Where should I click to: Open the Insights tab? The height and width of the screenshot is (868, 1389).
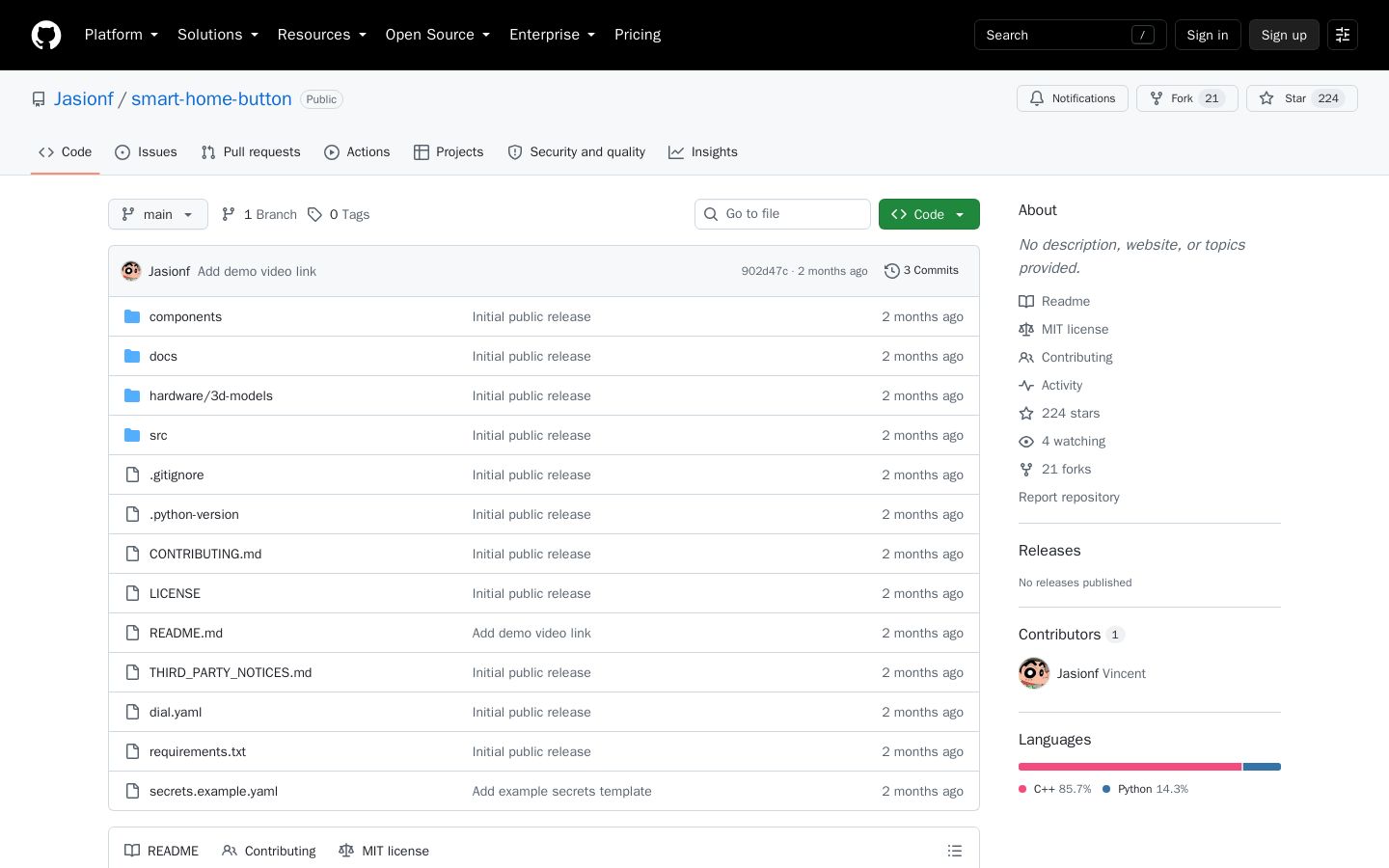pos(703,152)
